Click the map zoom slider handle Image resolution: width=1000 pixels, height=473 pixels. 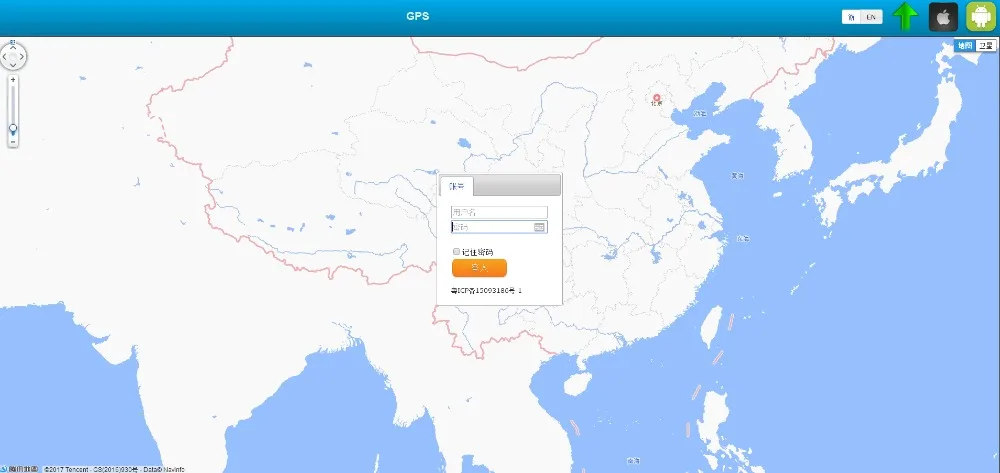(13, 129)
